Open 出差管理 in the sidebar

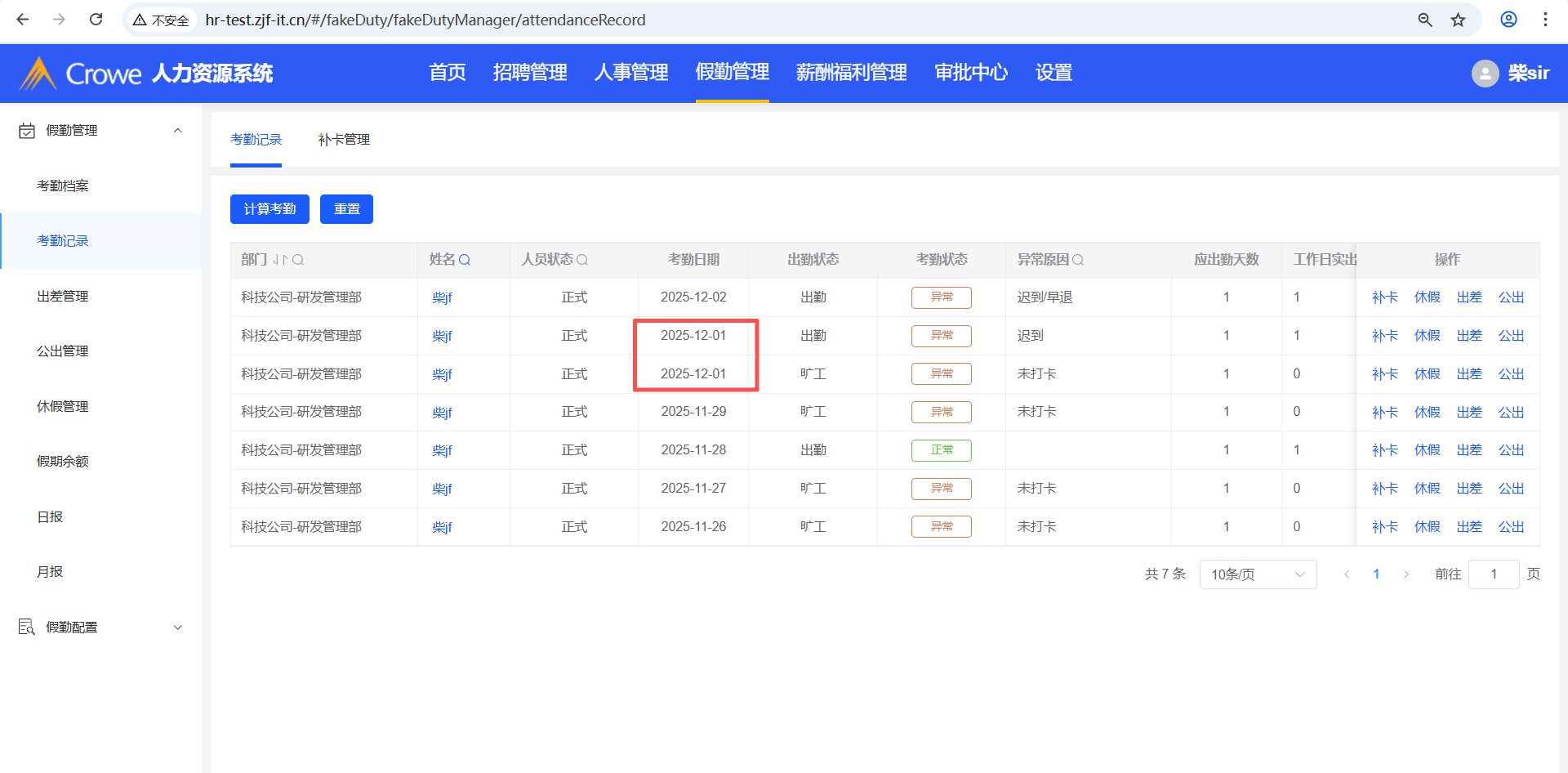(x=63, y=297)
